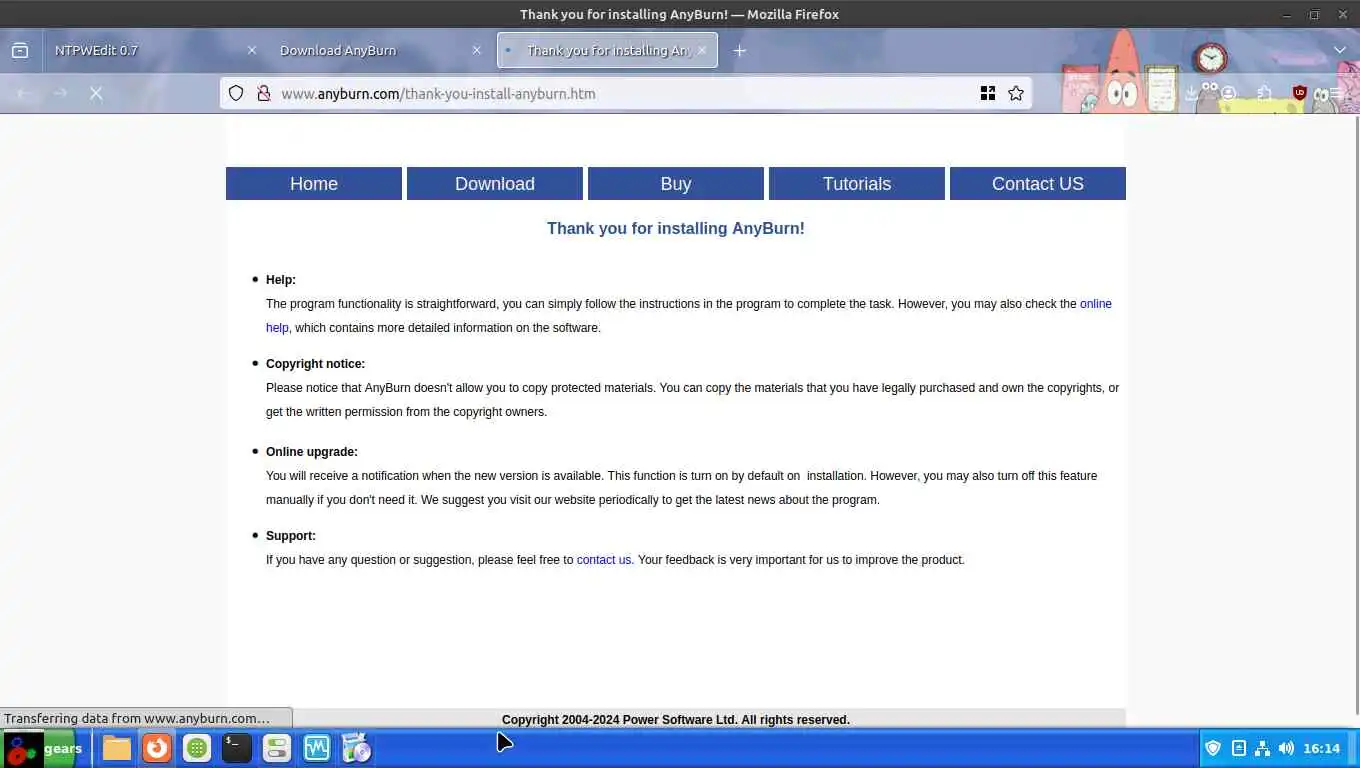Open a new tab with the plus button

tap(739, 50)
